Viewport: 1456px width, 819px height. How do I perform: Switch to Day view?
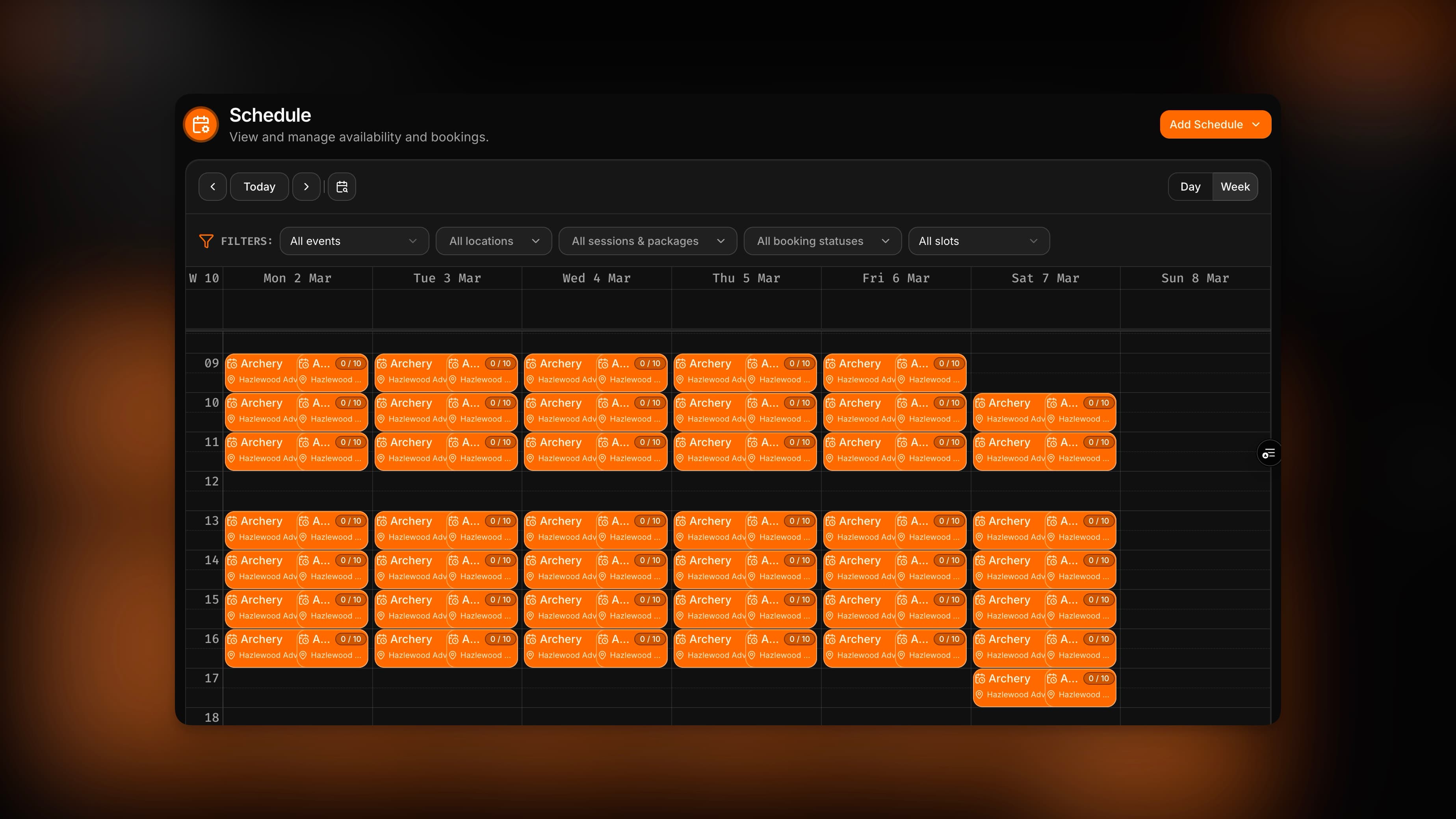(x=1190, y=186)
